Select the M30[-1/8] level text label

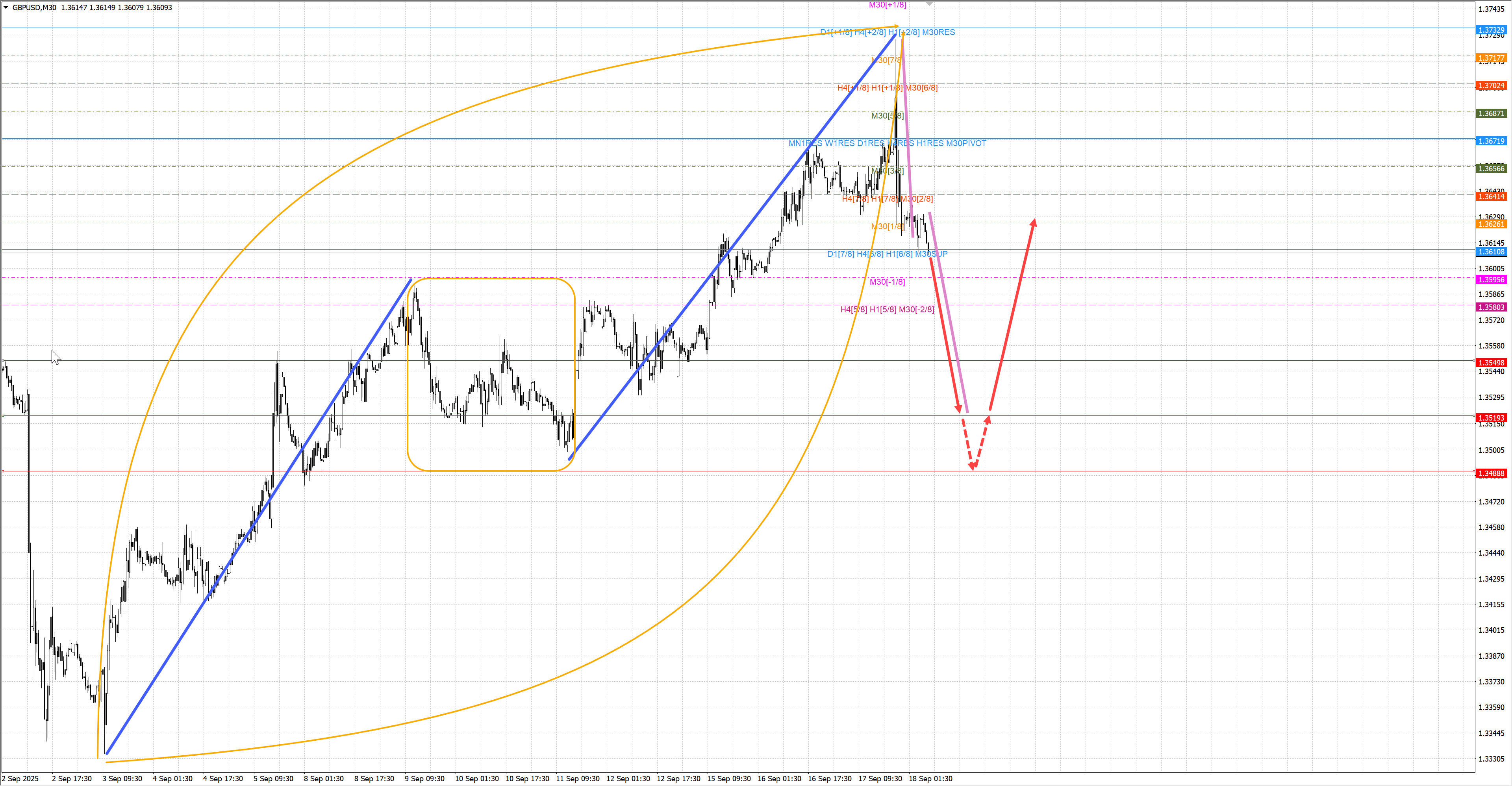tap(887, 282)
